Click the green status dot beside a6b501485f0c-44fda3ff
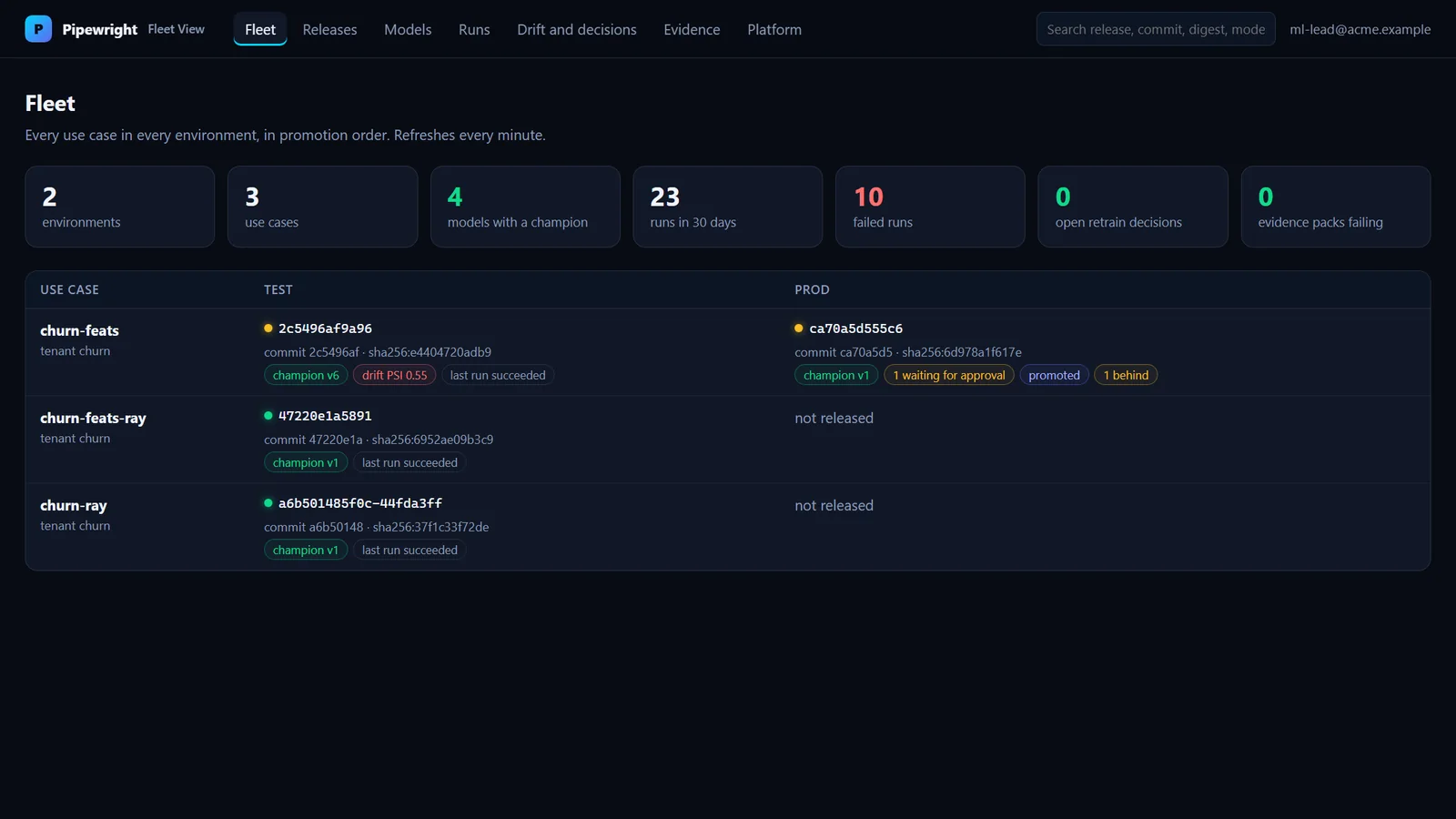Image resolution: width=1456 pixels, height=819 pixels. (268, 503)
